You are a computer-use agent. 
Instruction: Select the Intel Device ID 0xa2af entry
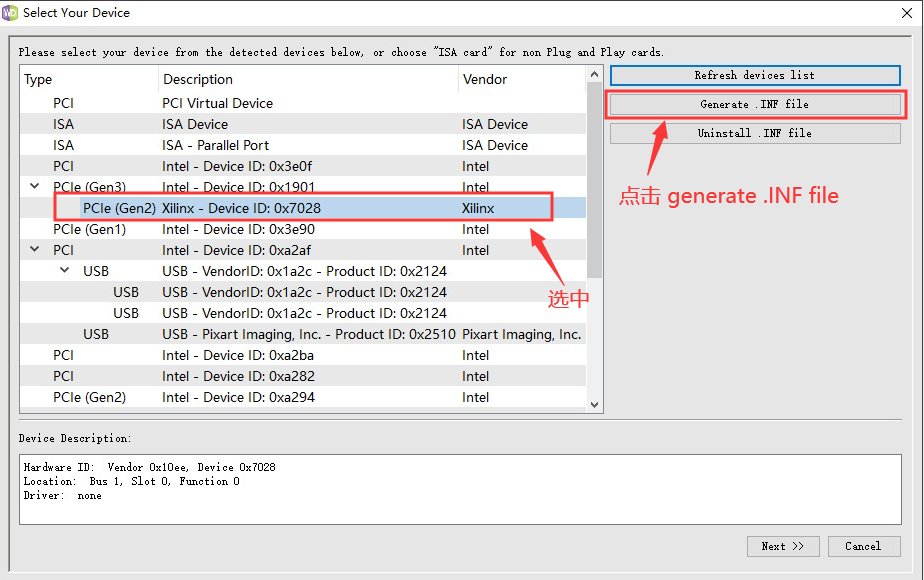[250, 249]
